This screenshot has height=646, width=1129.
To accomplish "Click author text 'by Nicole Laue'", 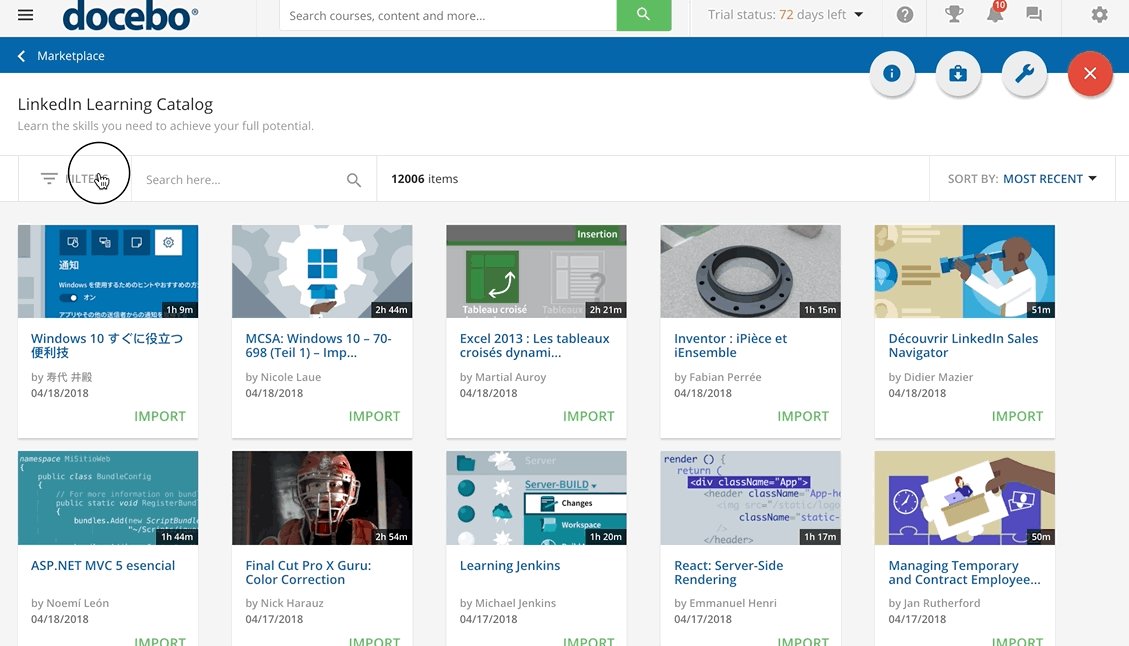I will pyautogui.click(x=283, y=377).
